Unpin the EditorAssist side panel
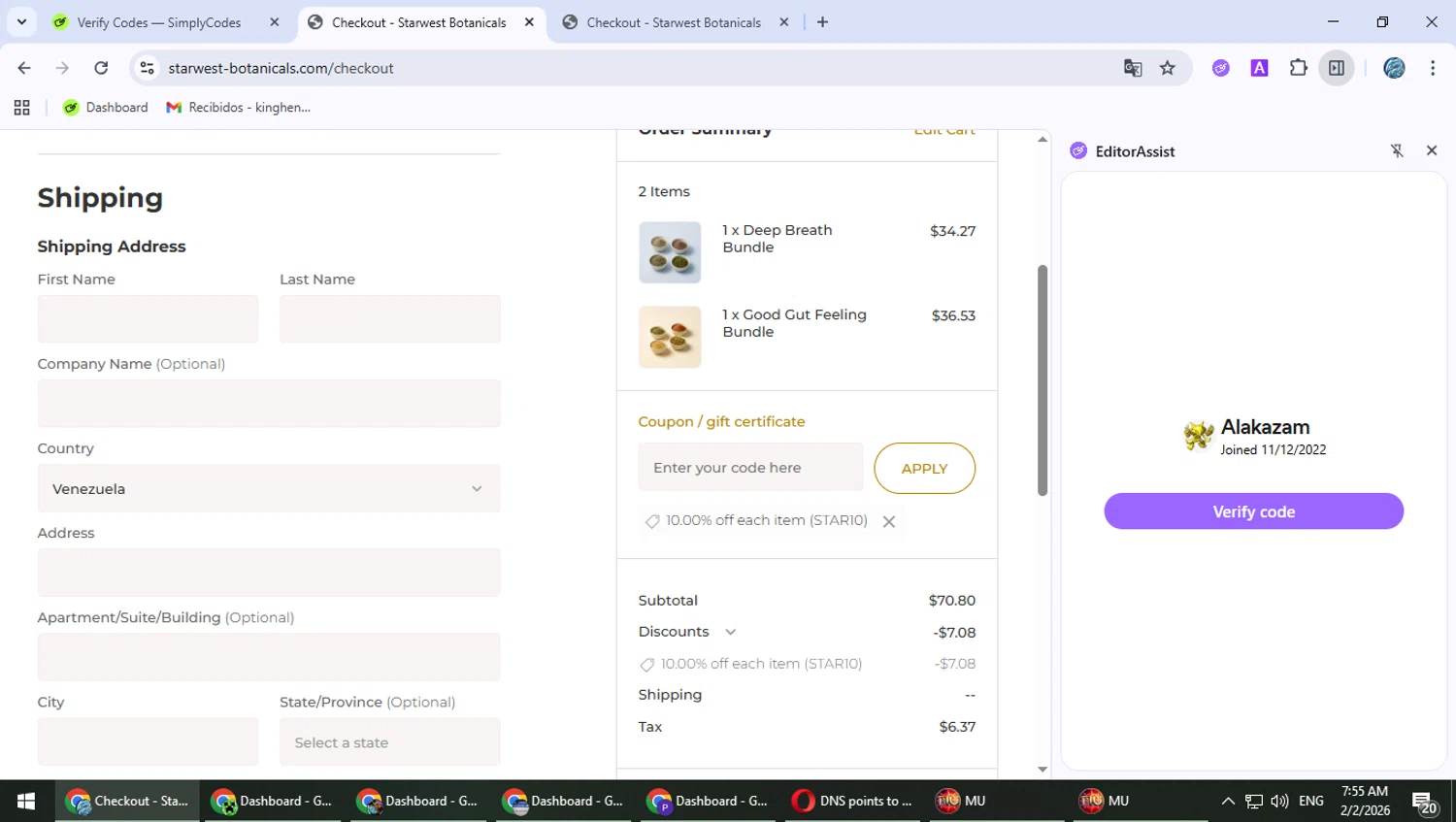This screenshot has height=822, width=1456. [1397, 150]
